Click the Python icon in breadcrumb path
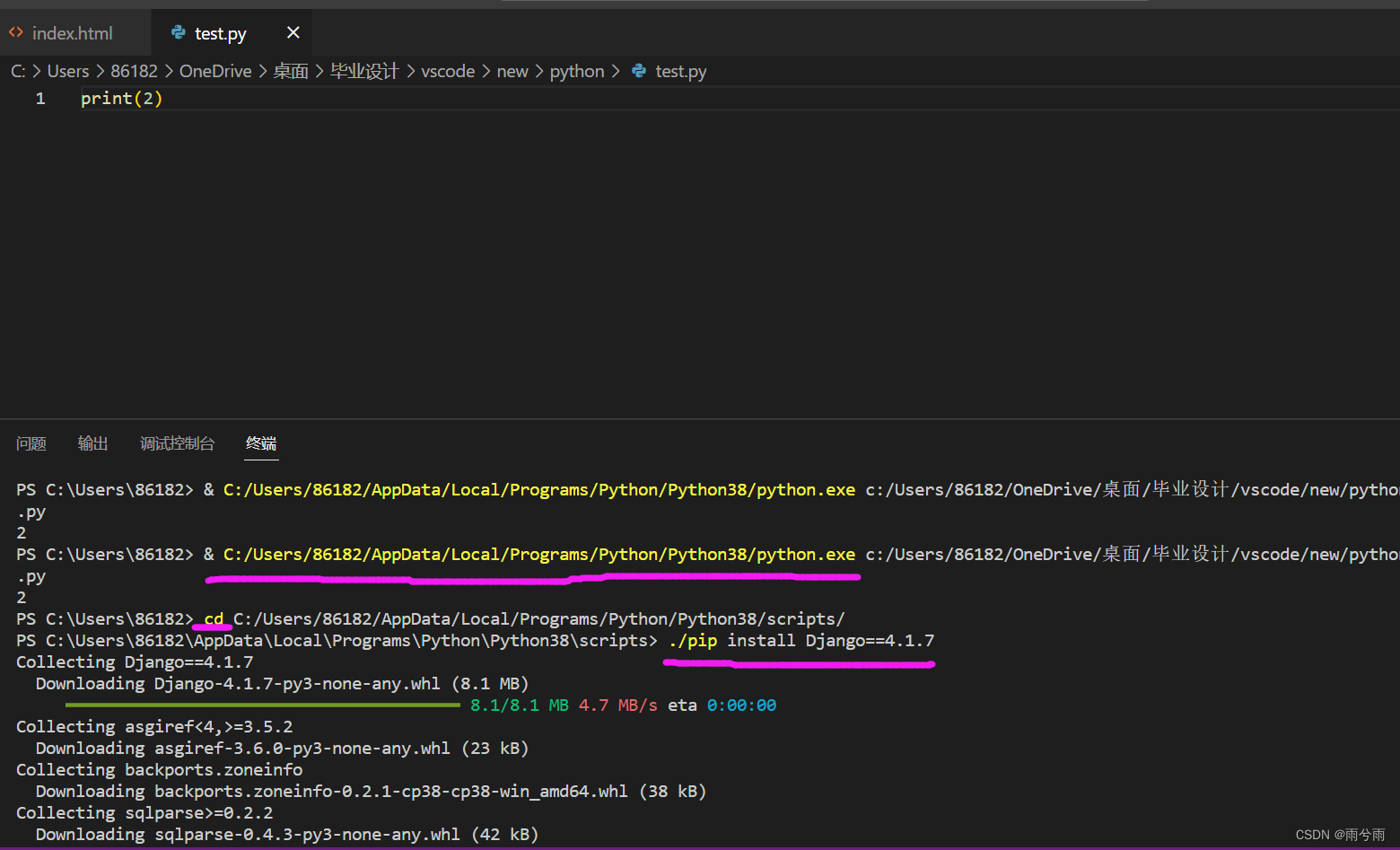The height and width of the screenshot is (850, 1400). pos(639,71)
